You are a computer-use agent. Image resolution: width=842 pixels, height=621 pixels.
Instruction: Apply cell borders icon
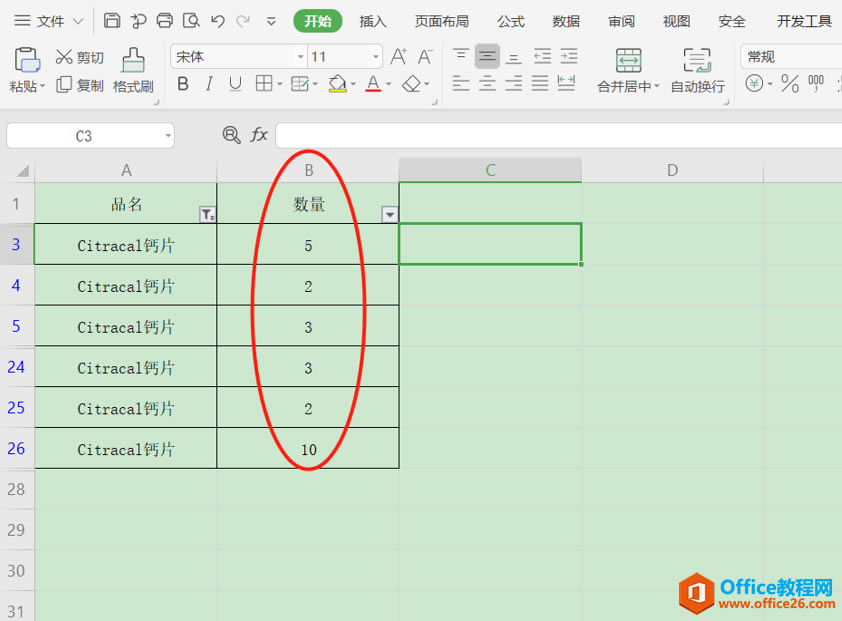264,84
